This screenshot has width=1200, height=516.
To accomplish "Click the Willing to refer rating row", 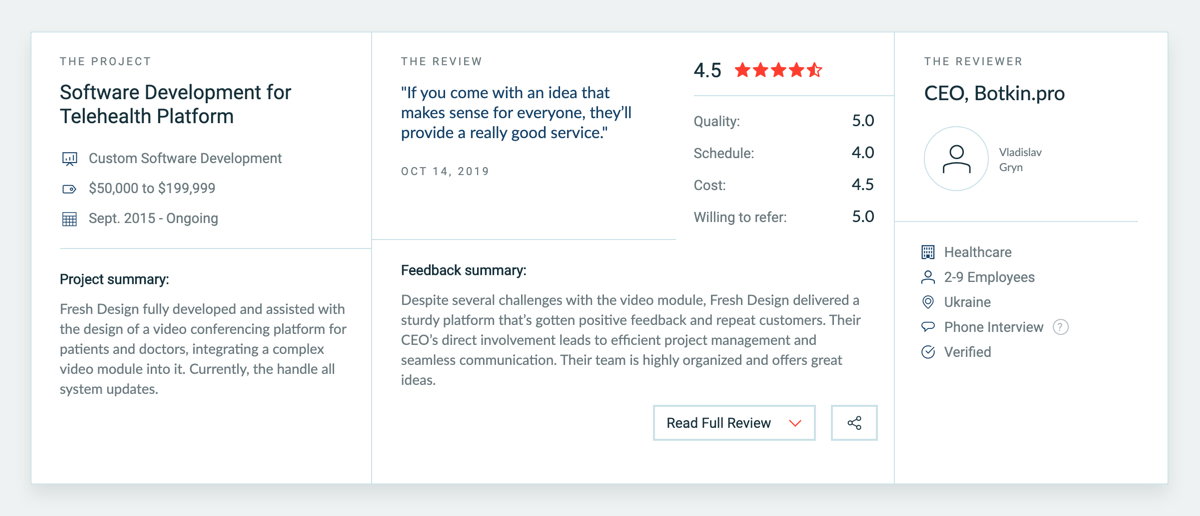I will [784, 217].
